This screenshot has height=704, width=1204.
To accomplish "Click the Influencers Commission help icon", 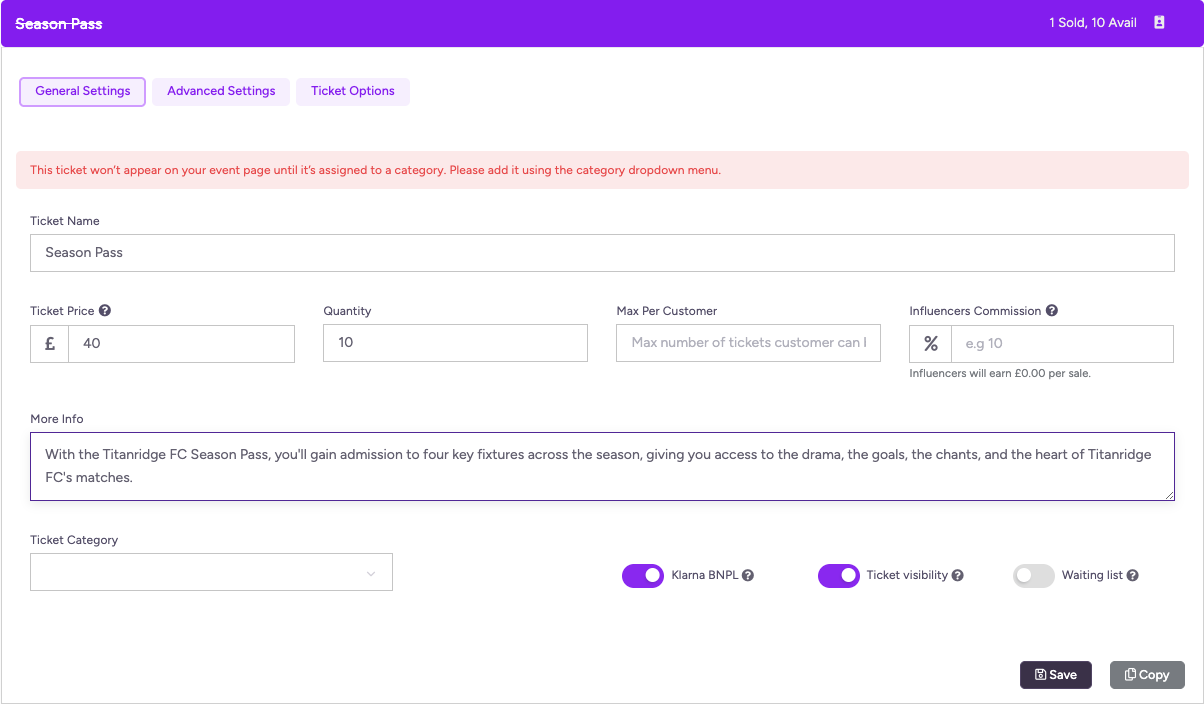I will [1052, 311].
